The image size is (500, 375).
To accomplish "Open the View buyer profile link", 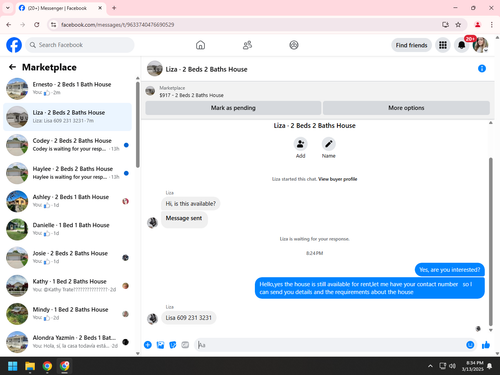I will (x=337, y=179).
